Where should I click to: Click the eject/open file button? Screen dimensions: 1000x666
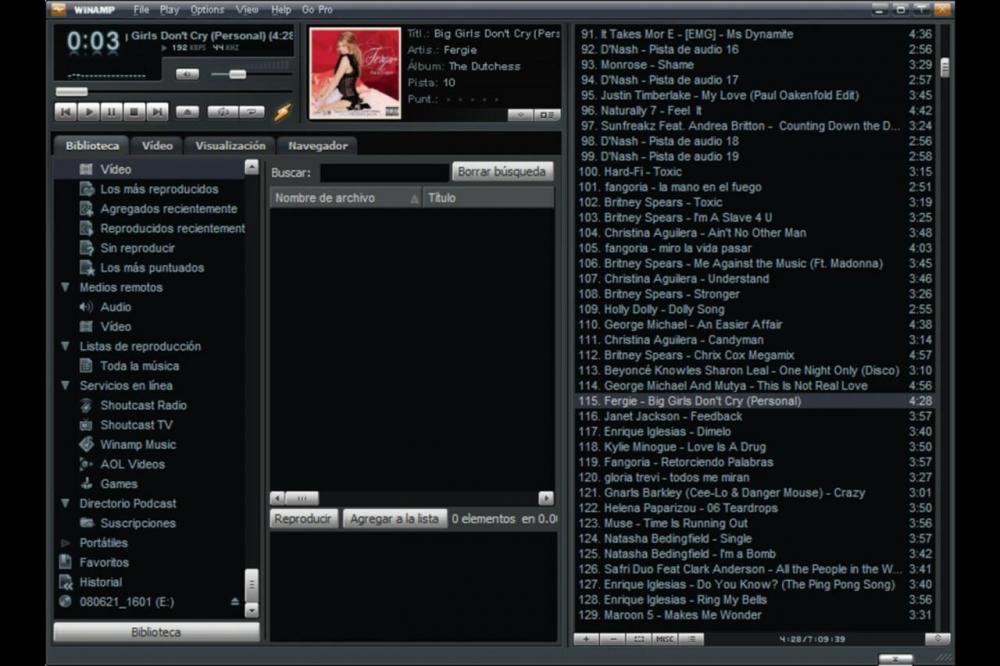[188, 112]
